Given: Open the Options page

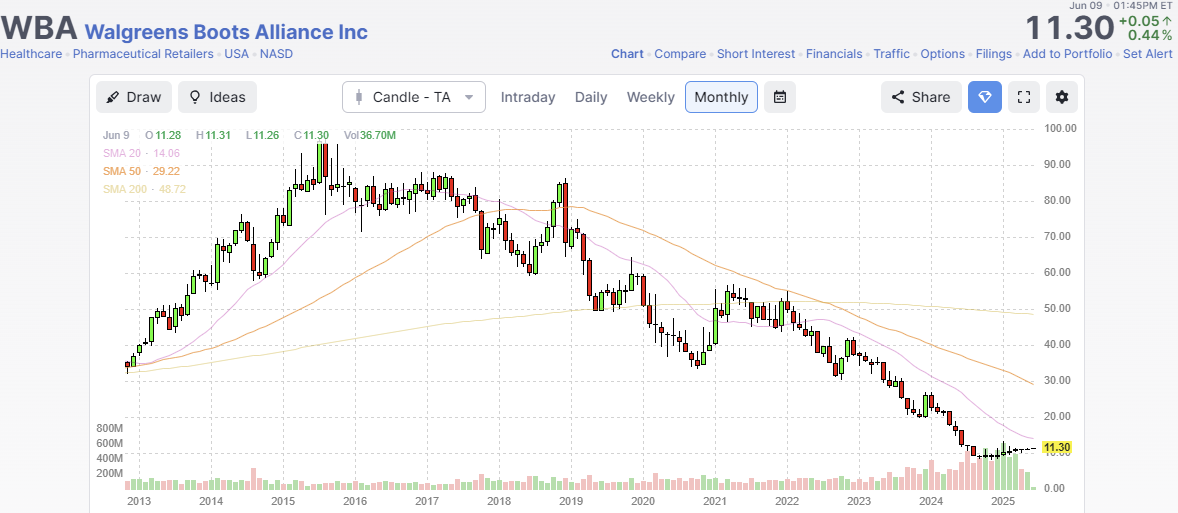Looking at the screenshot, I should 942,54.
